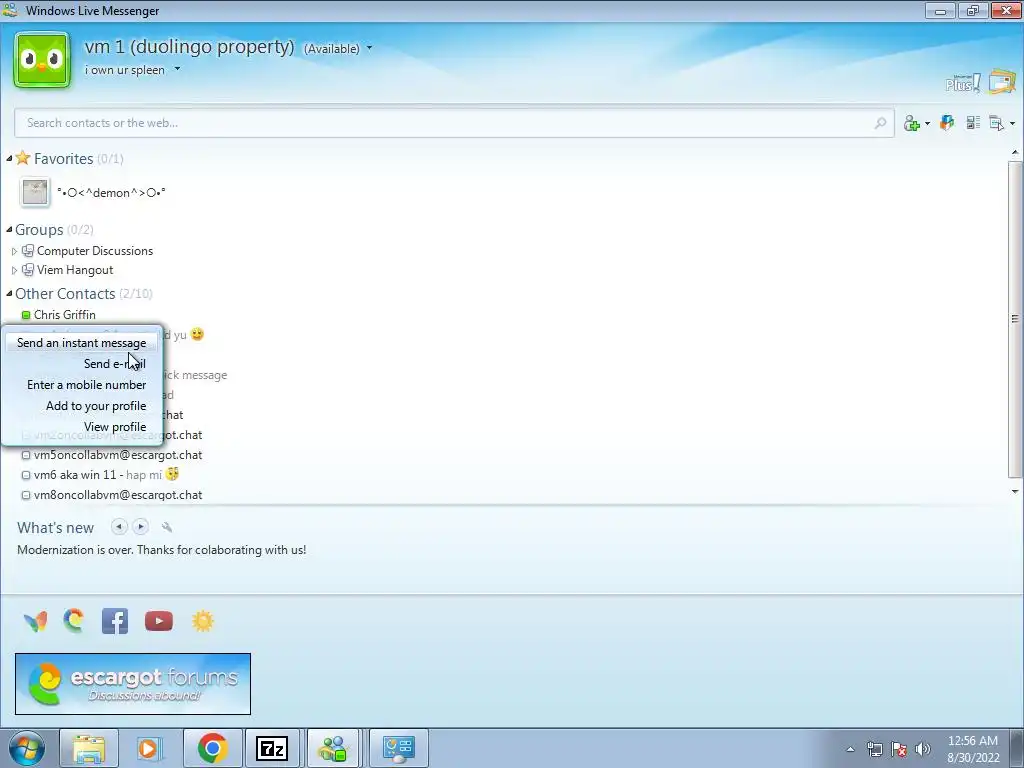
Task: Open What's new wrench settings
Action: coord(167,527)
